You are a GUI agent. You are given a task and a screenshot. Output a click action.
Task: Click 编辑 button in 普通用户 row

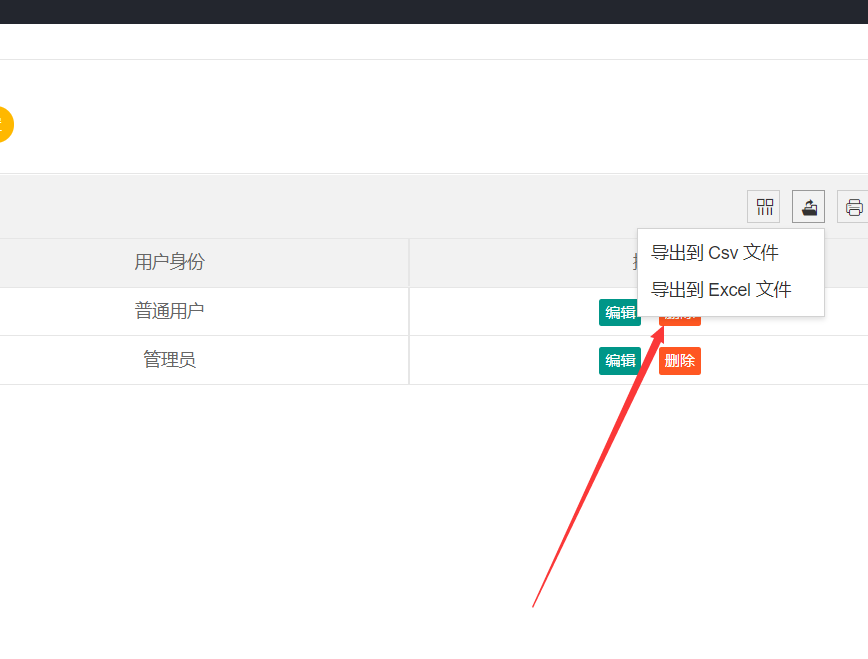pos(619,312)
